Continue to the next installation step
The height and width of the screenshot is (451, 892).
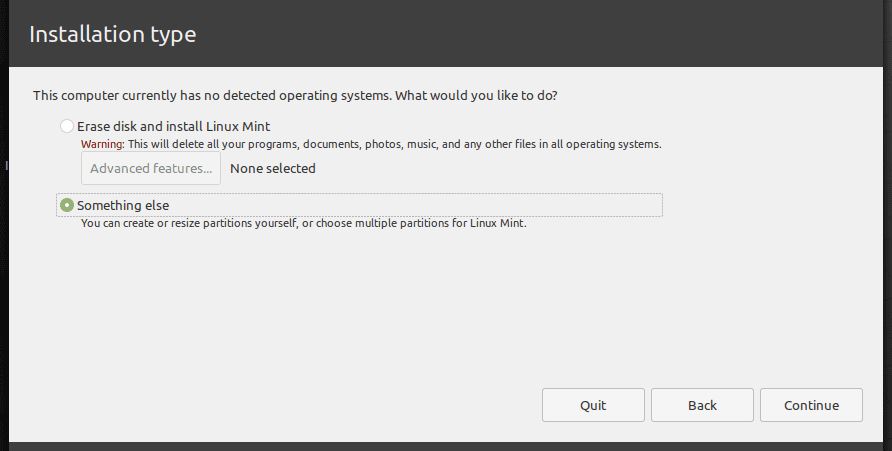tap(811, 405)
